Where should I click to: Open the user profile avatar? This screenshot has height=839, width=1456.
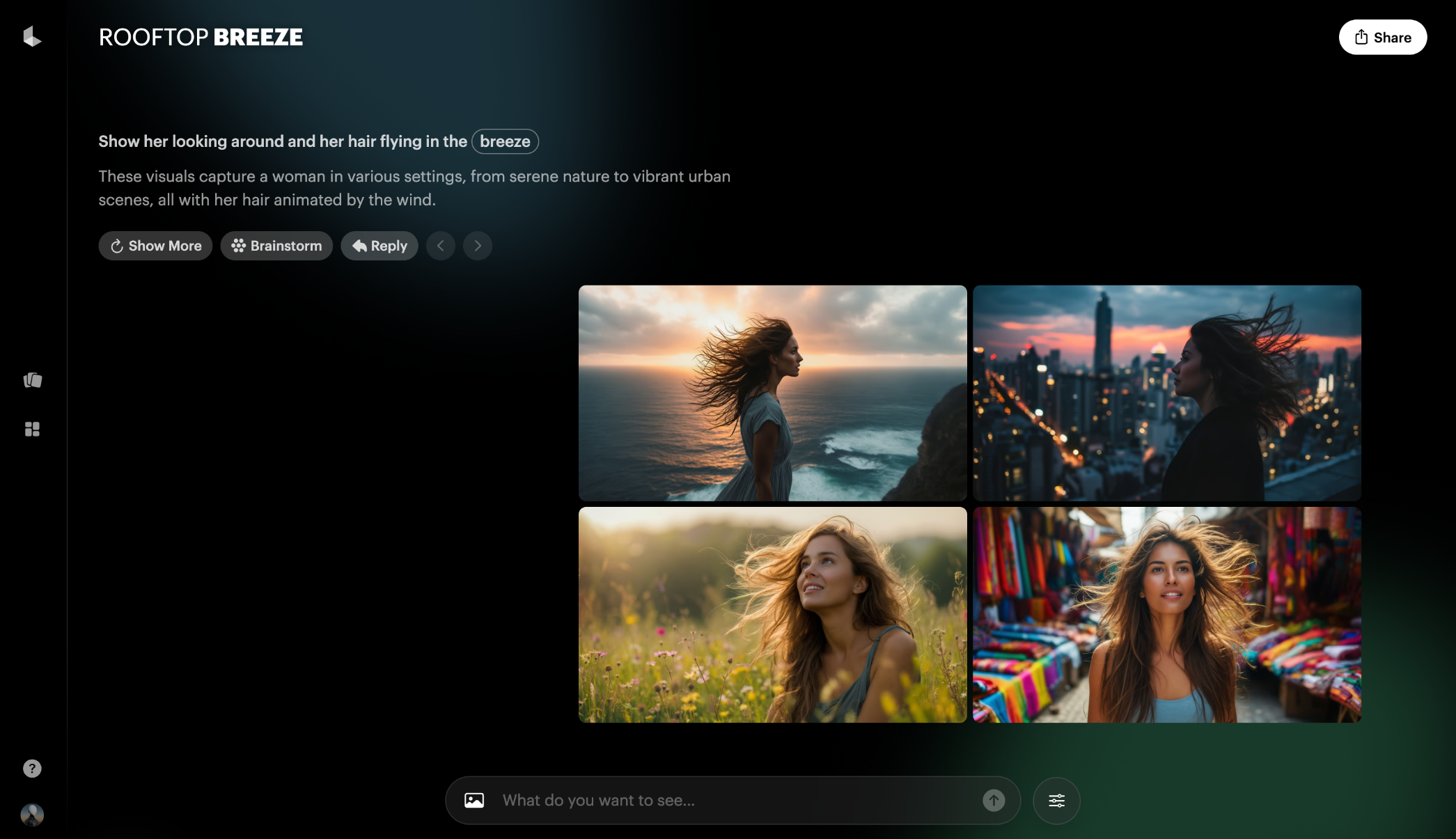32,815
